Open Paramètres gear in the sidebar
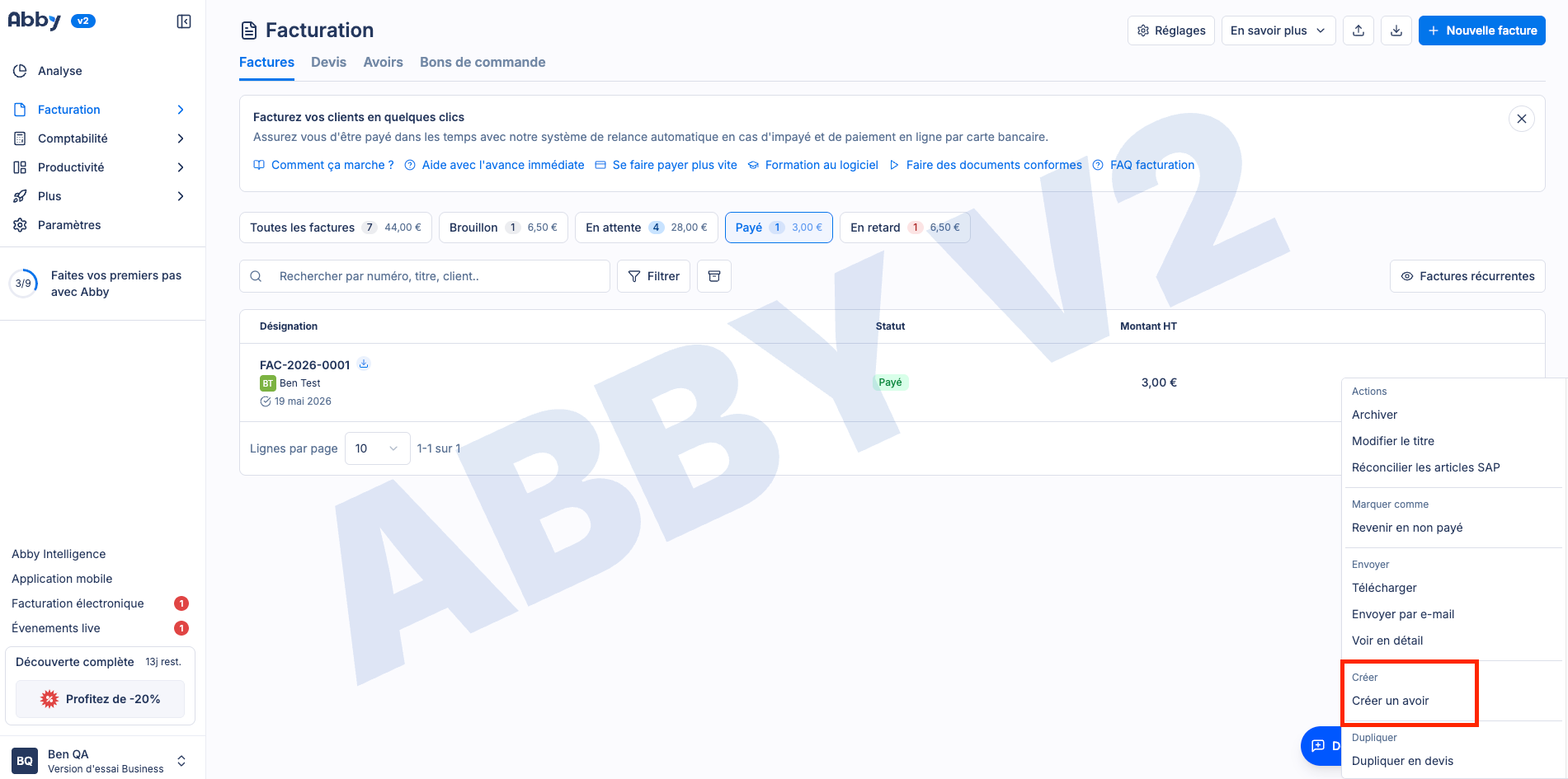Screen dimensions: 1568x779 [x=68, y=225]
